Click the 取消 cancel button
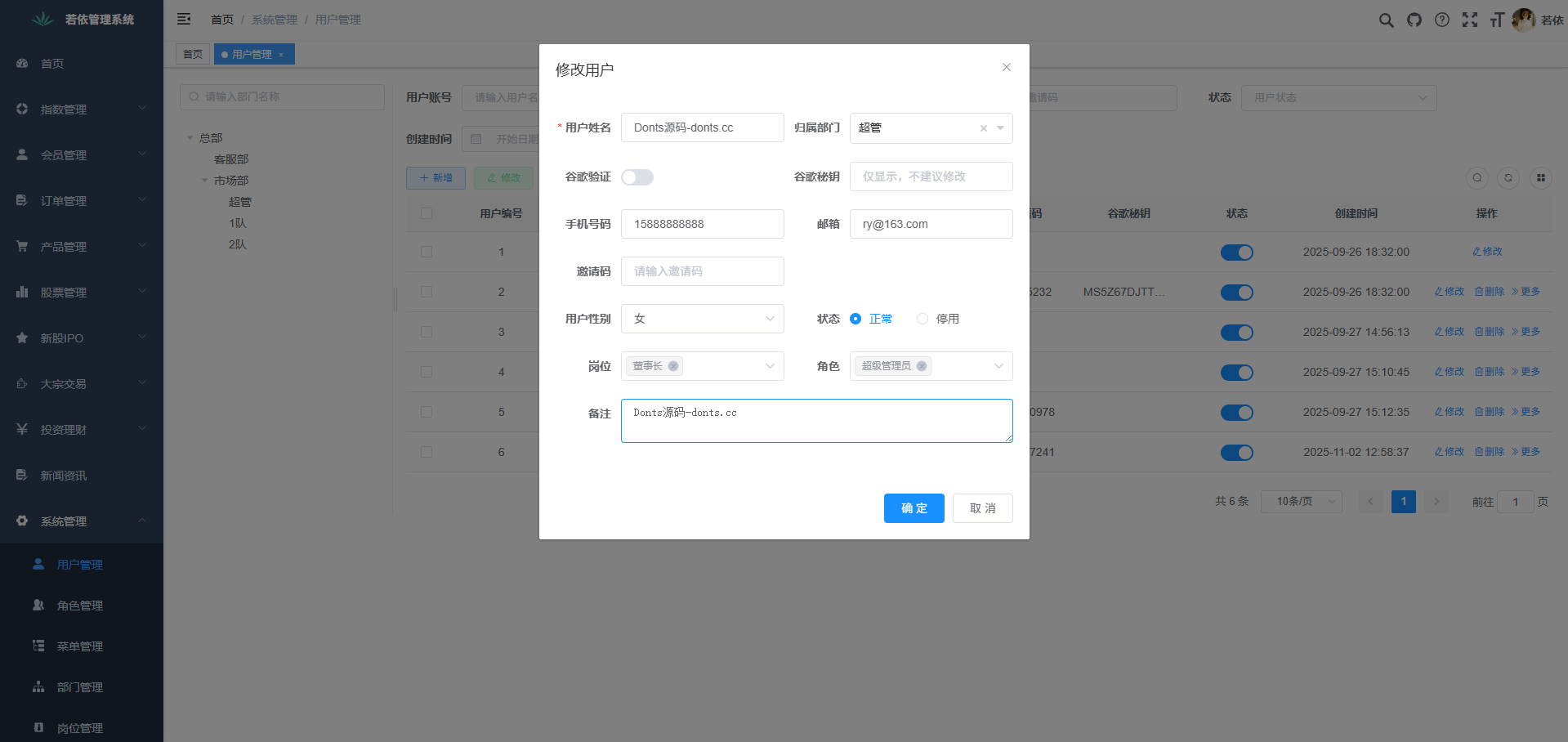The width and height of the screenshot is (1568, 742). 982,508
